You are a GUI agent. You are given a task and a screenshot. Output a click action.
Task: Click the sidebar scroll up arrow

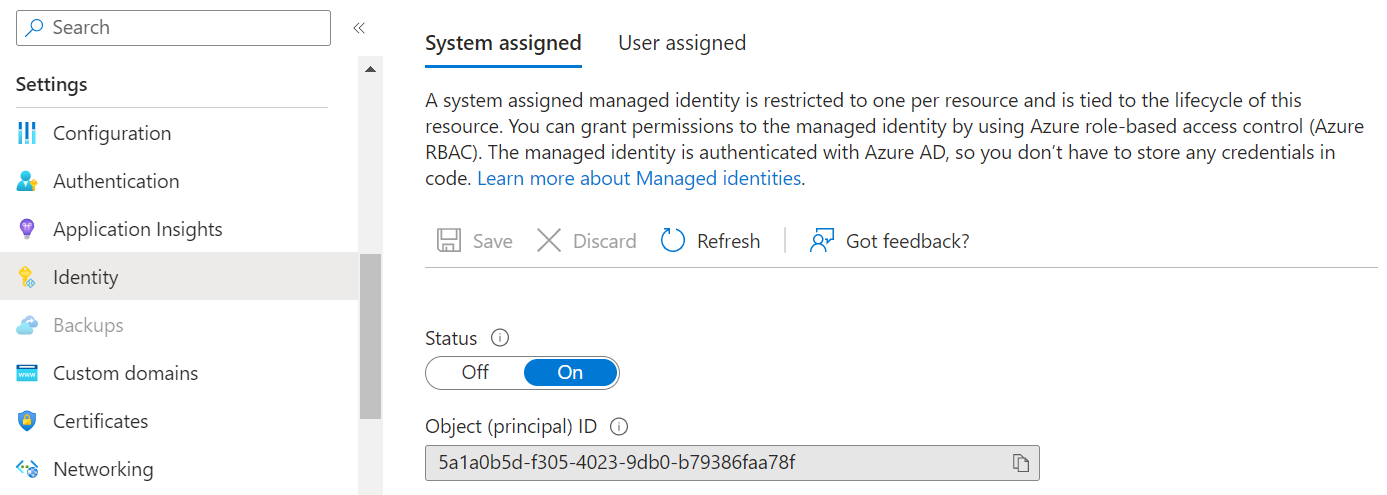click(x=370, y=69)
